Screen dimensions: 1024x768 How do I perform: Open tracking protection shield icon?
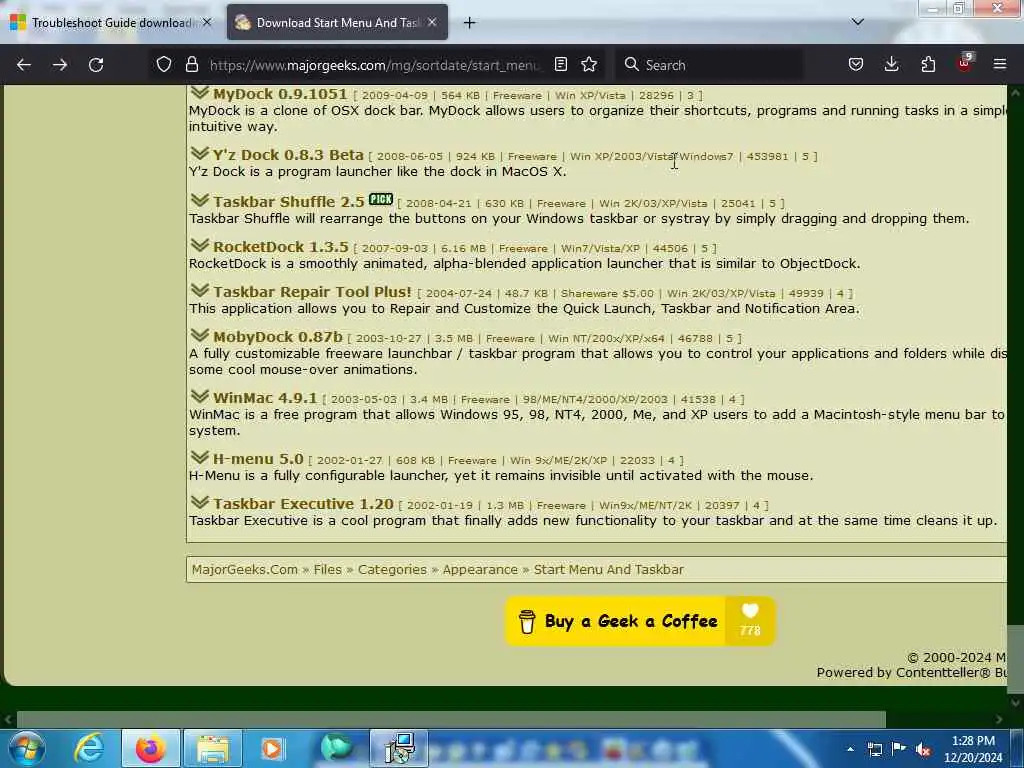[x=164, y=65]
